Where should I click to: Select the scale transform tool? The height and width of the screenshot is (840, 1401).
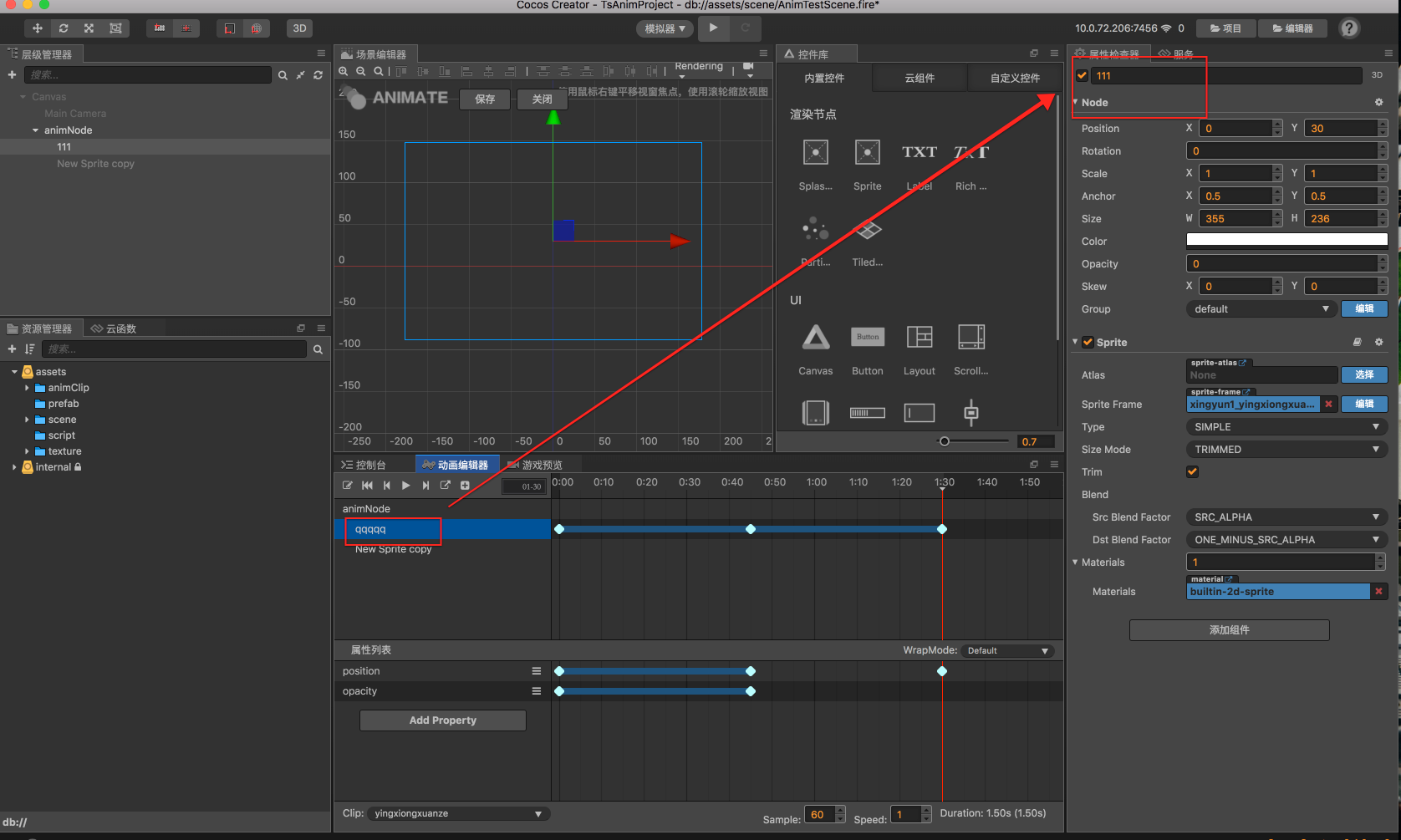point(89,28)
